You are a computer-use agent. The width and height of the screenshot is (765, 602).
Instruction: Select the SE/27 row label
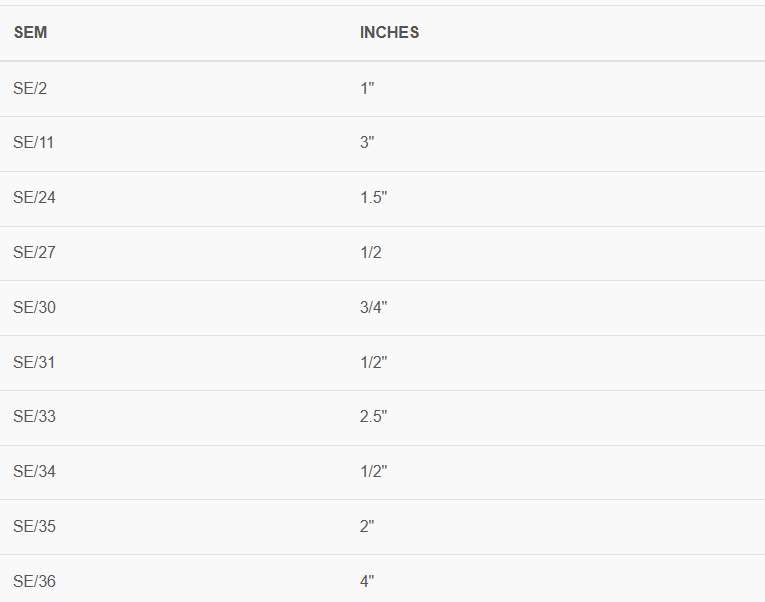[34, 252]
